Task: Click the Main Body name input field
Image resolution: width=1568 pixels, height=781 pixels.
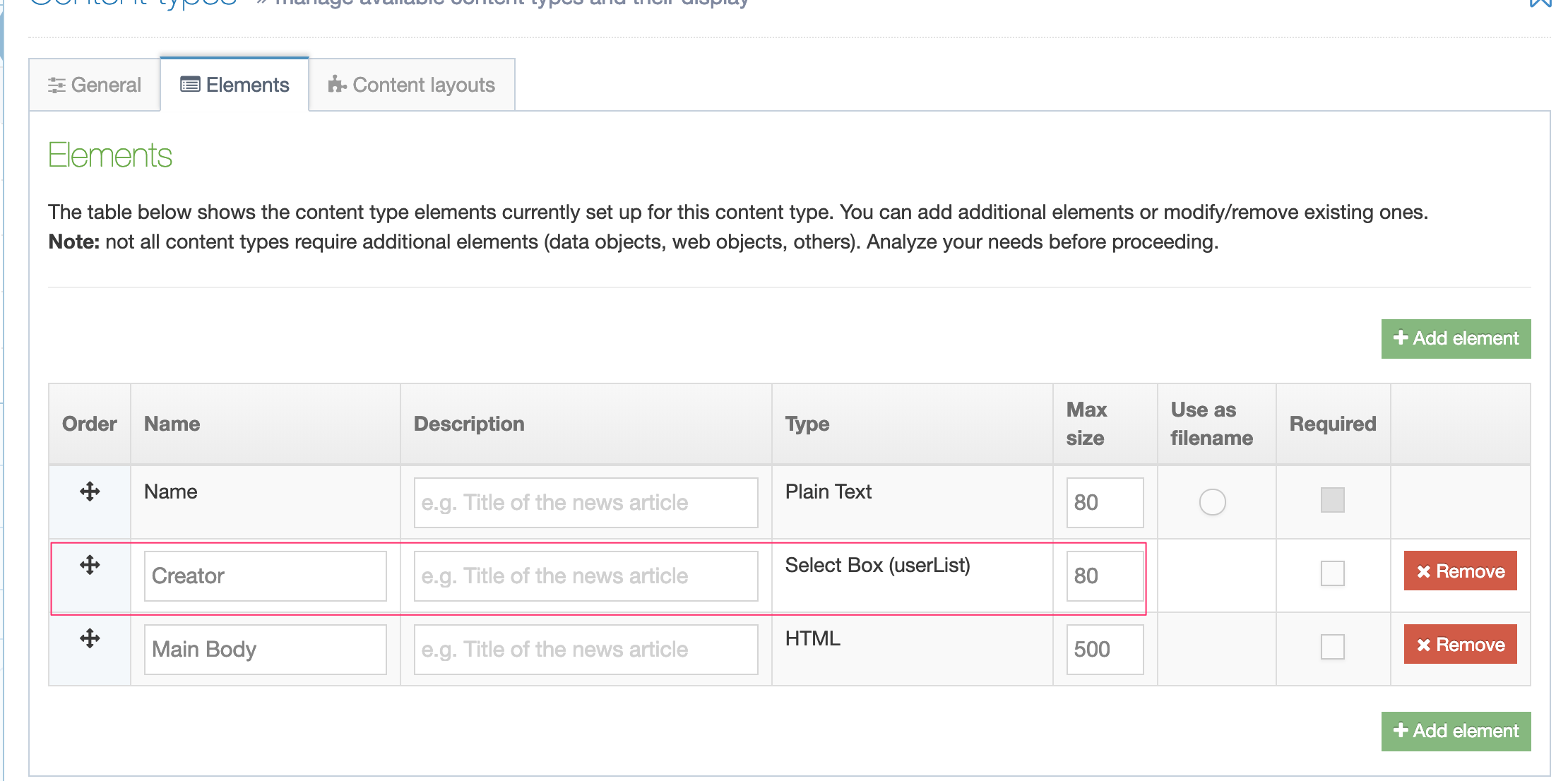Action: point(265,650)
